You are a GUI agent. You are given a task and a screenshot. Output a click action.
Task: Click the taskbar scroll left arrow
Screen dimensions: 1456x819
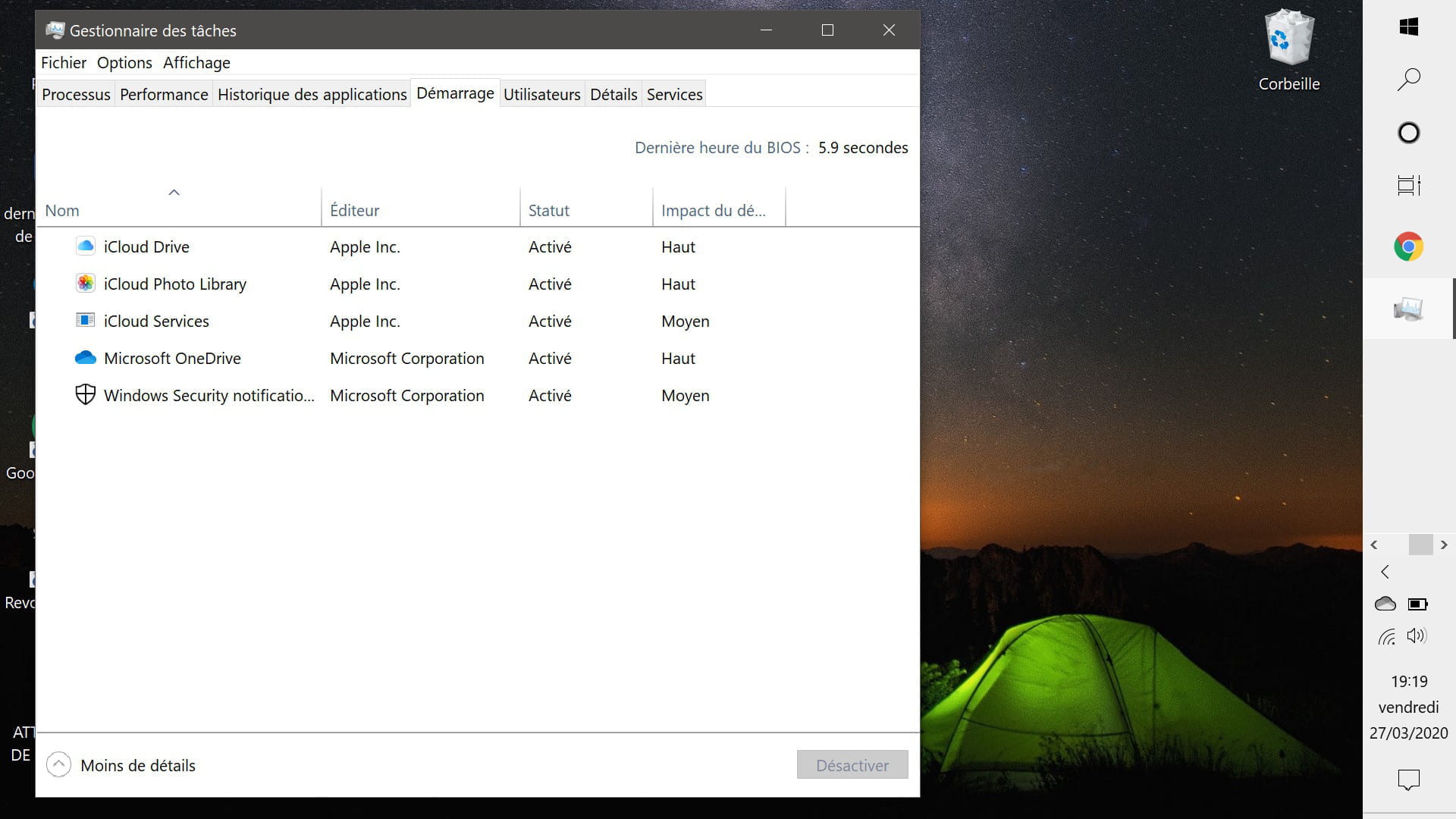[1373, 544]
